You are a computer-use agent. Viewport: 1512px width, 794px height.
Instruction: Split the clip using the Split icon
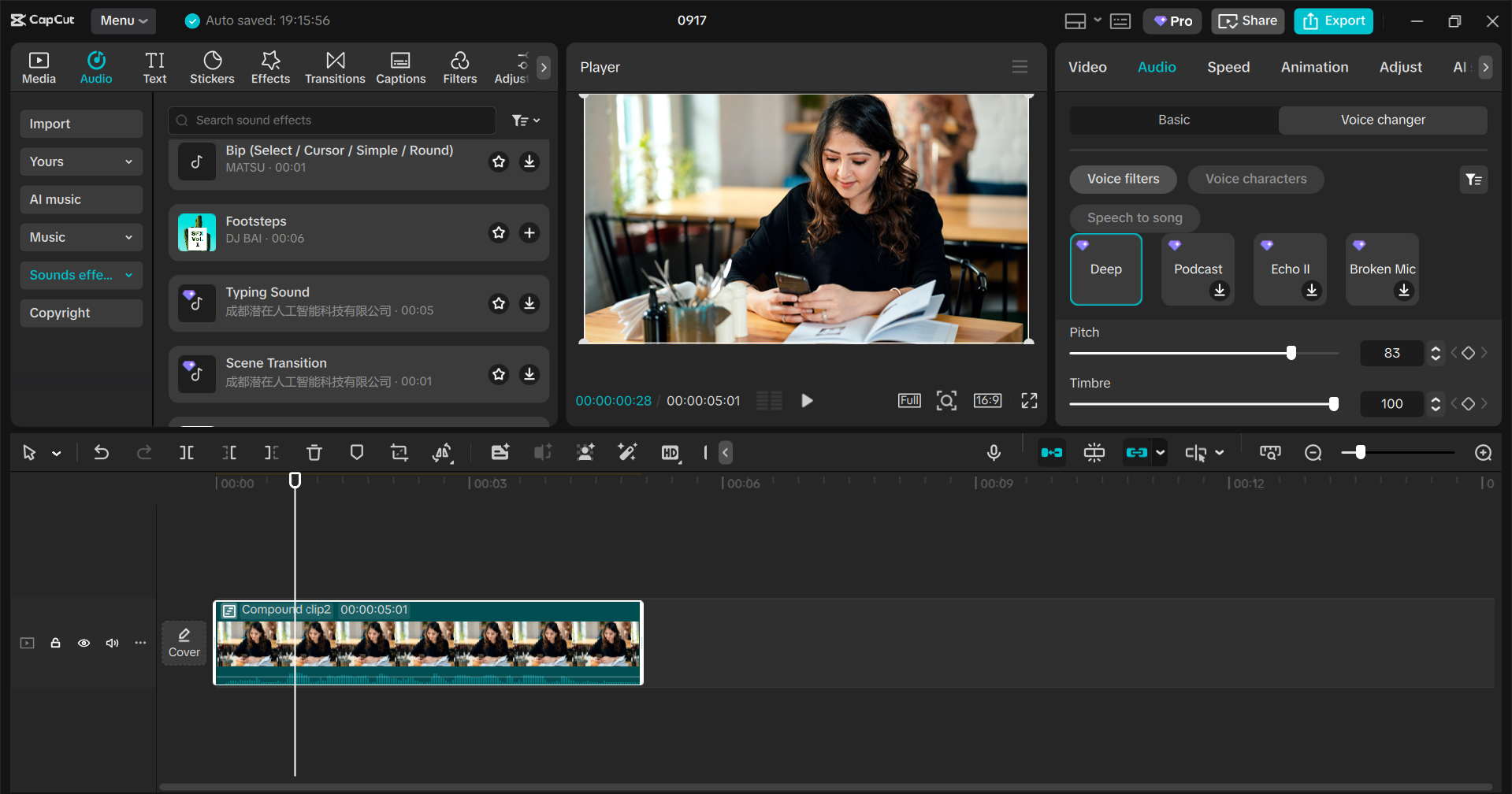187,453
